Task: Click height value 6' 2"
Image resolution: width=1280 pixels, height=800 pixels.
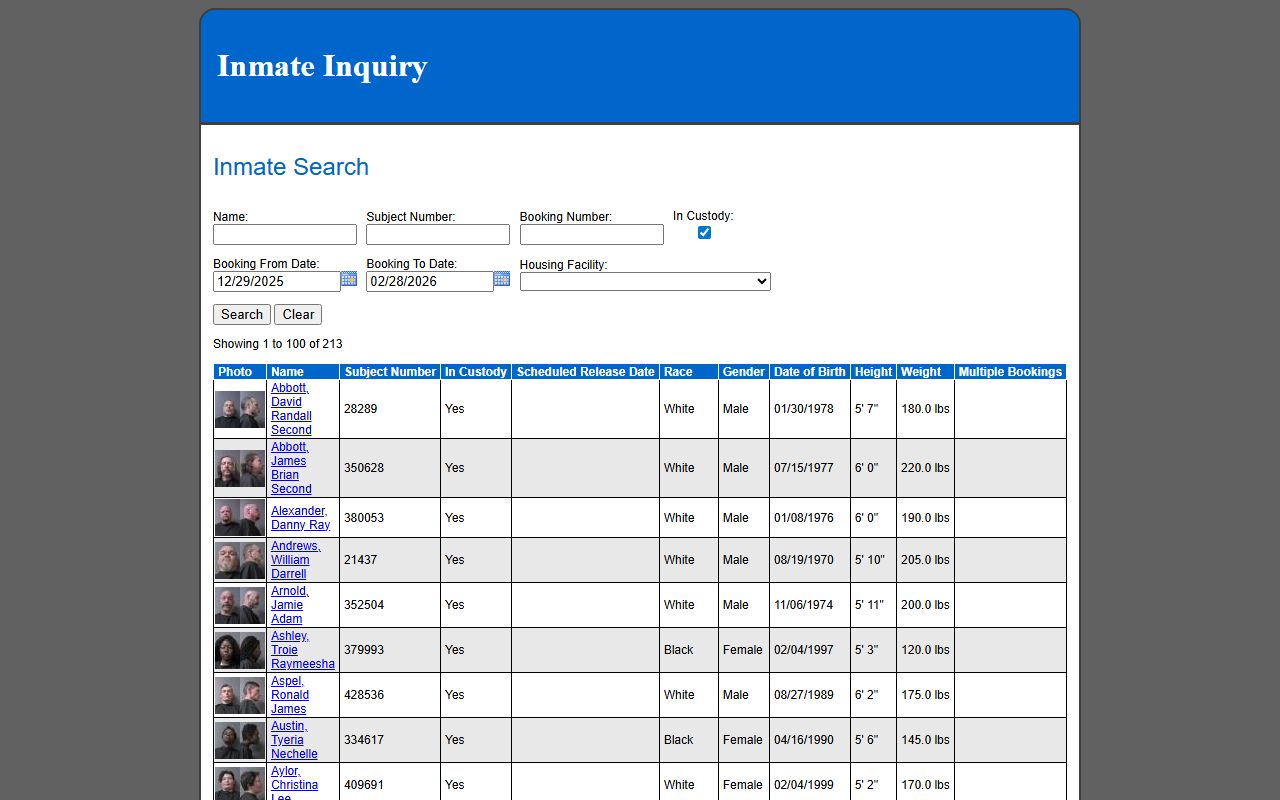Action: point(867,695)
